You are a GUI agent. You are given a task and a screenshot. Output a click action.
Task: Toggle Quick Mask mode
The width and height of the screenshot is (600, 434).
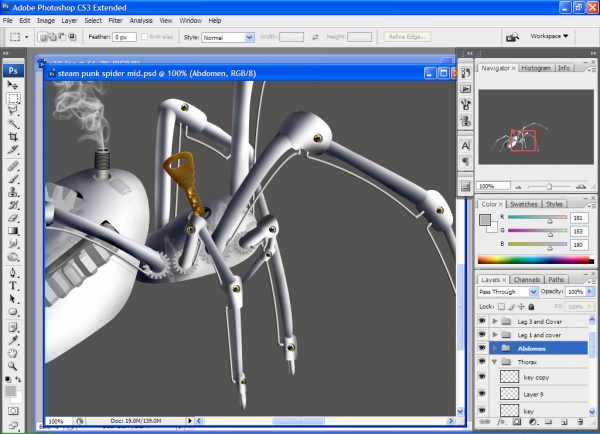click(13, 411)
